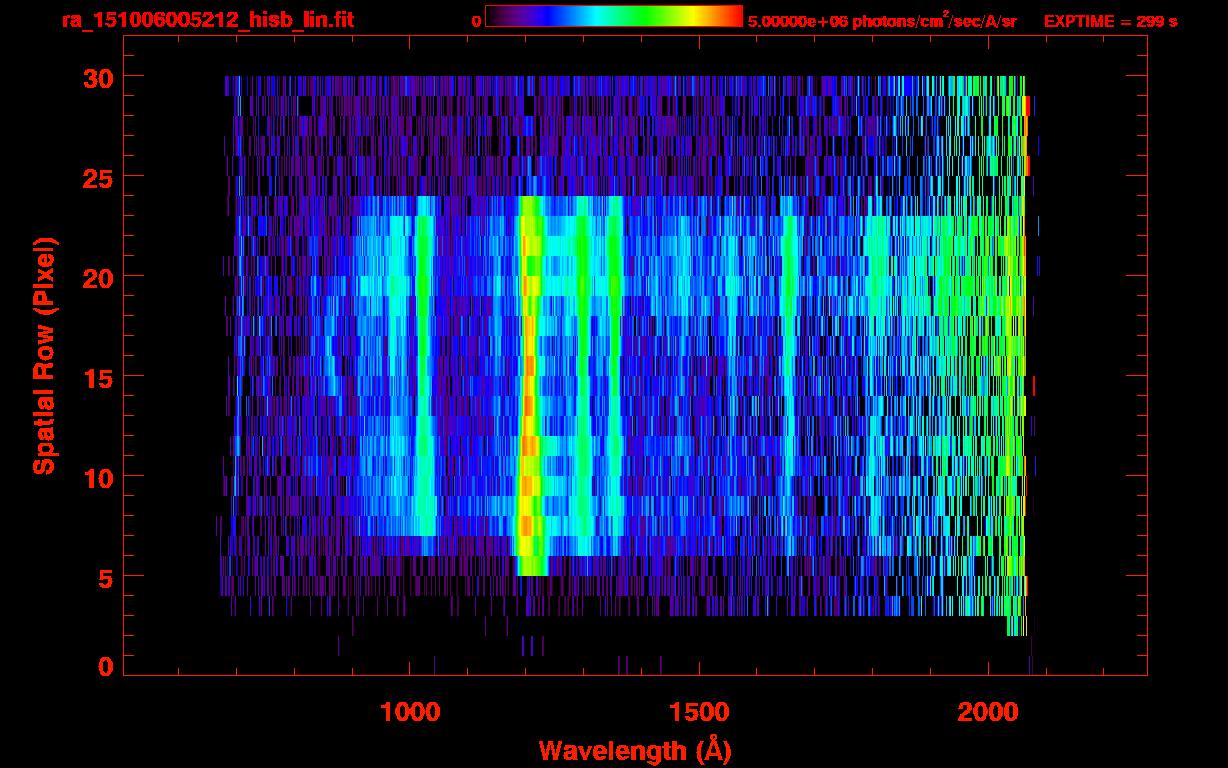
Task: Click the 1000 wavelength tick label
Action: click(409, 711)
